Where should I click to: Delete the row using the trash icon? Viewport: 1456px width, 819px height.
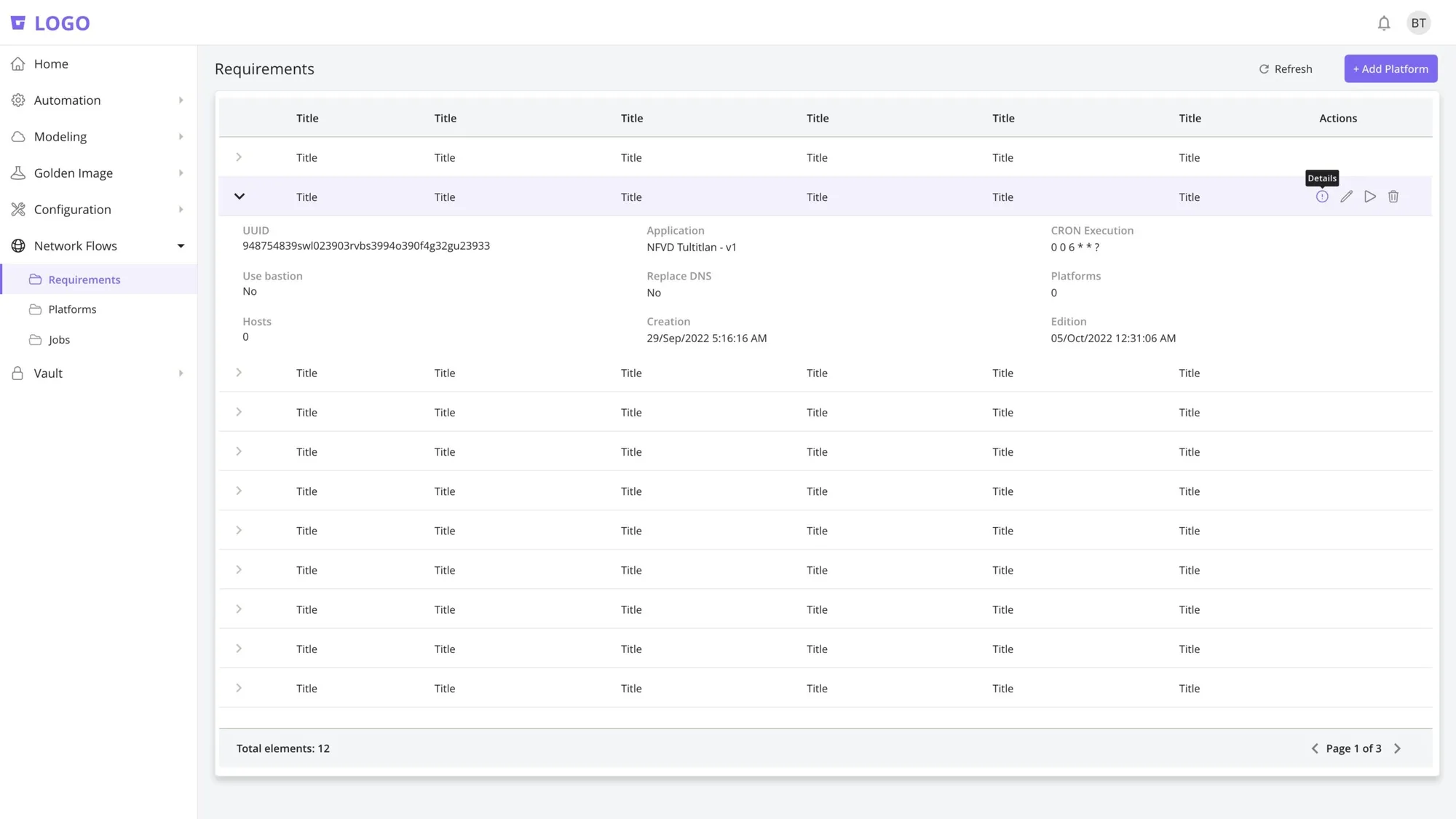(1393, 197)
